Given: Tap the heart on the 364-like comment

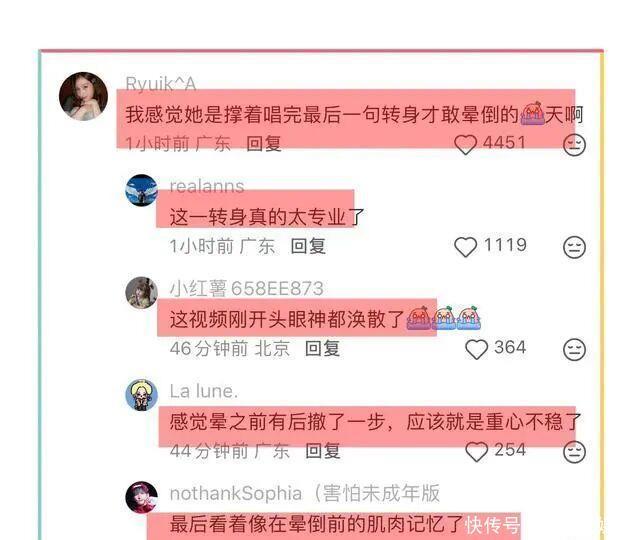Looking at the screenshot, I should pyautogui.click(x=476, y=349).
